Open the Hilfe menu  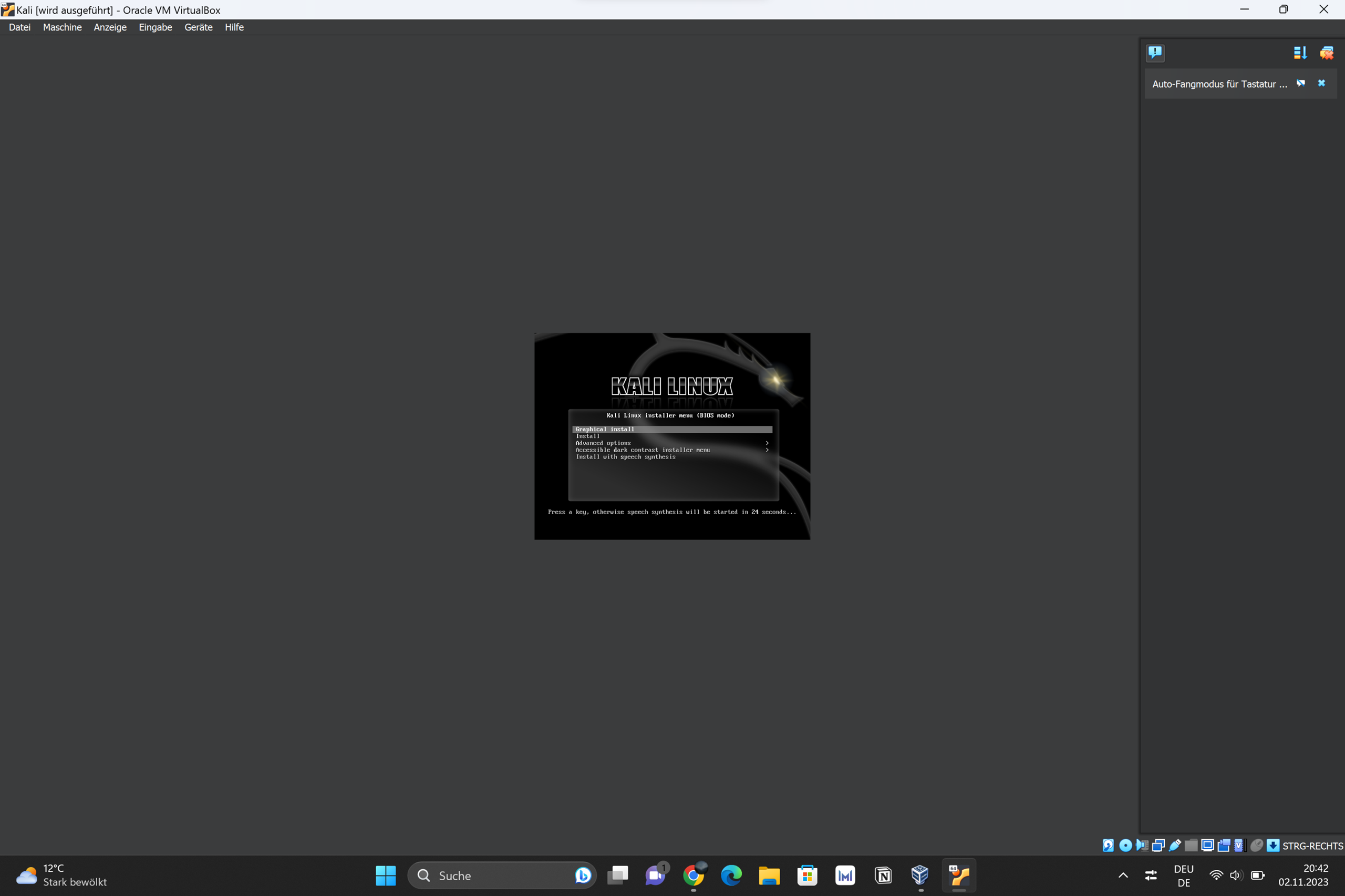tap(234, 27)
